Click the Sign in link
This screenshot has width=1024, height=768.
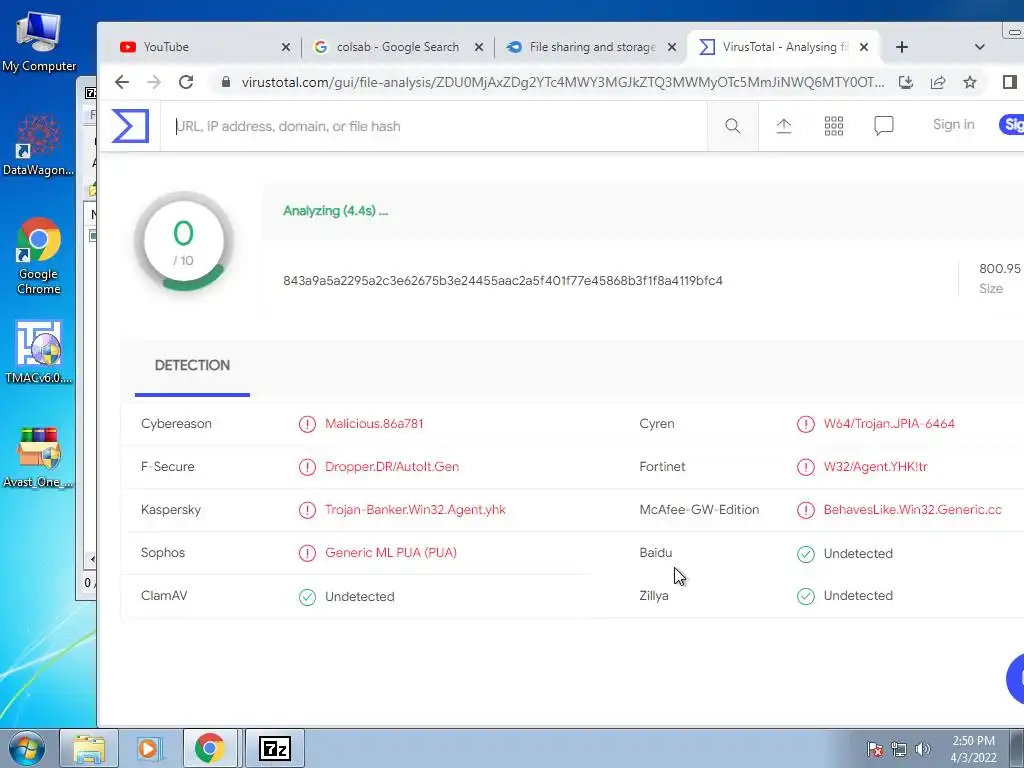[x=953, y=125]
